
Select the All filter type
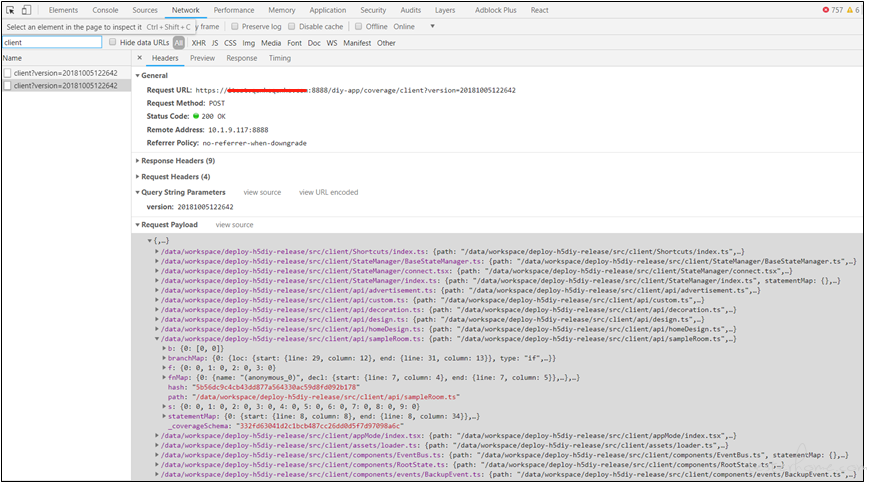pos(178,43)
